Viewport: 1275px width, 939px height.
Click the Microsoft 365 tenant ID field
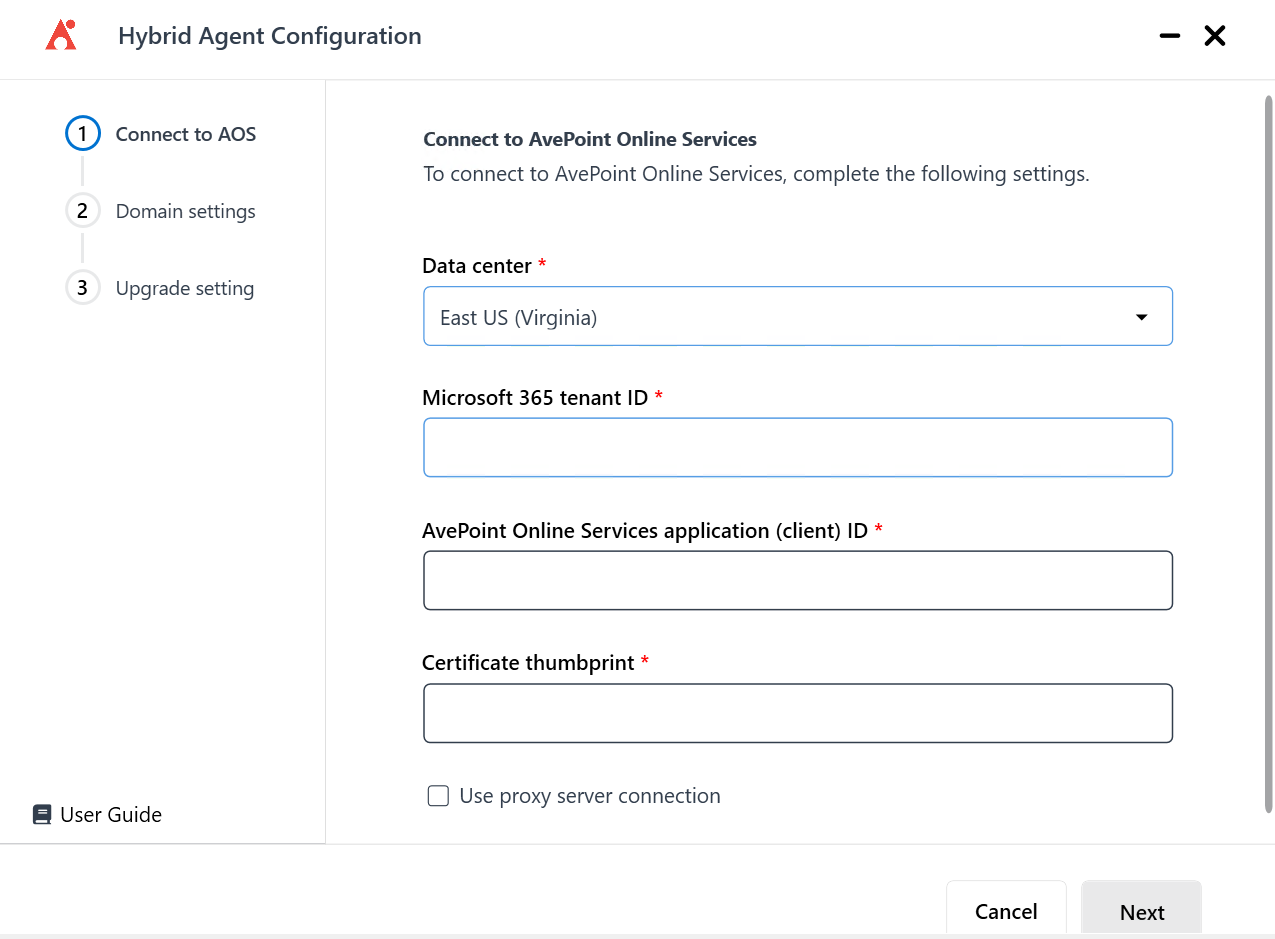[x=798, y=447]
